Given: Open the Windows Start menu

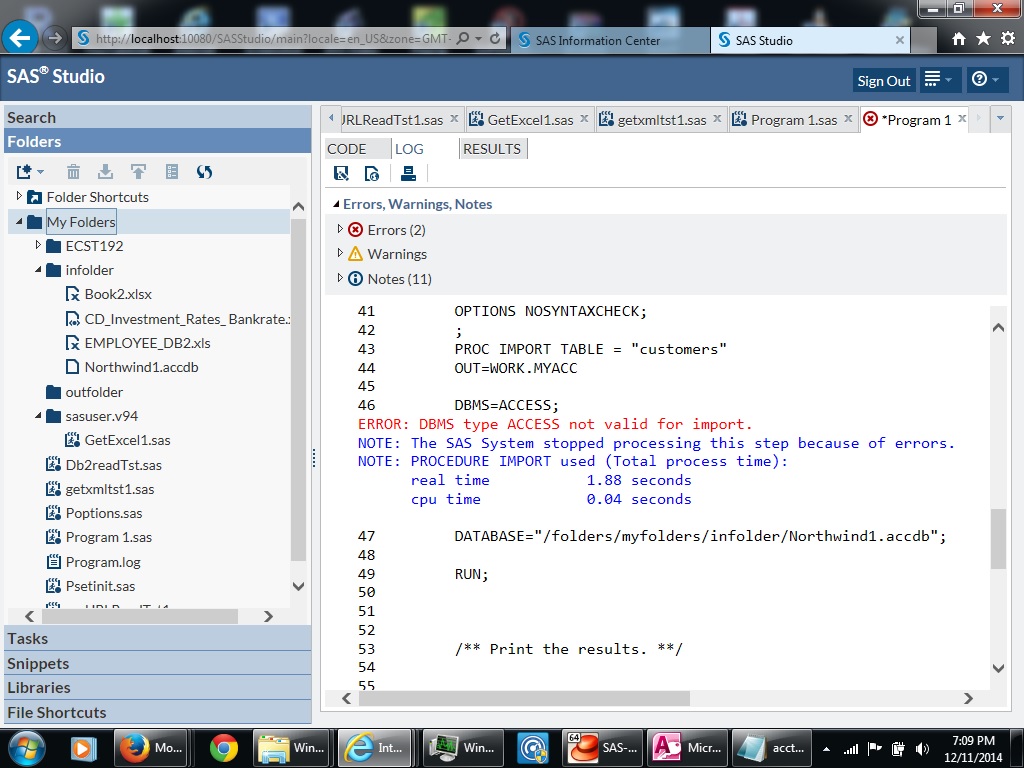Looking at the screenshot, I should (26, 748).
